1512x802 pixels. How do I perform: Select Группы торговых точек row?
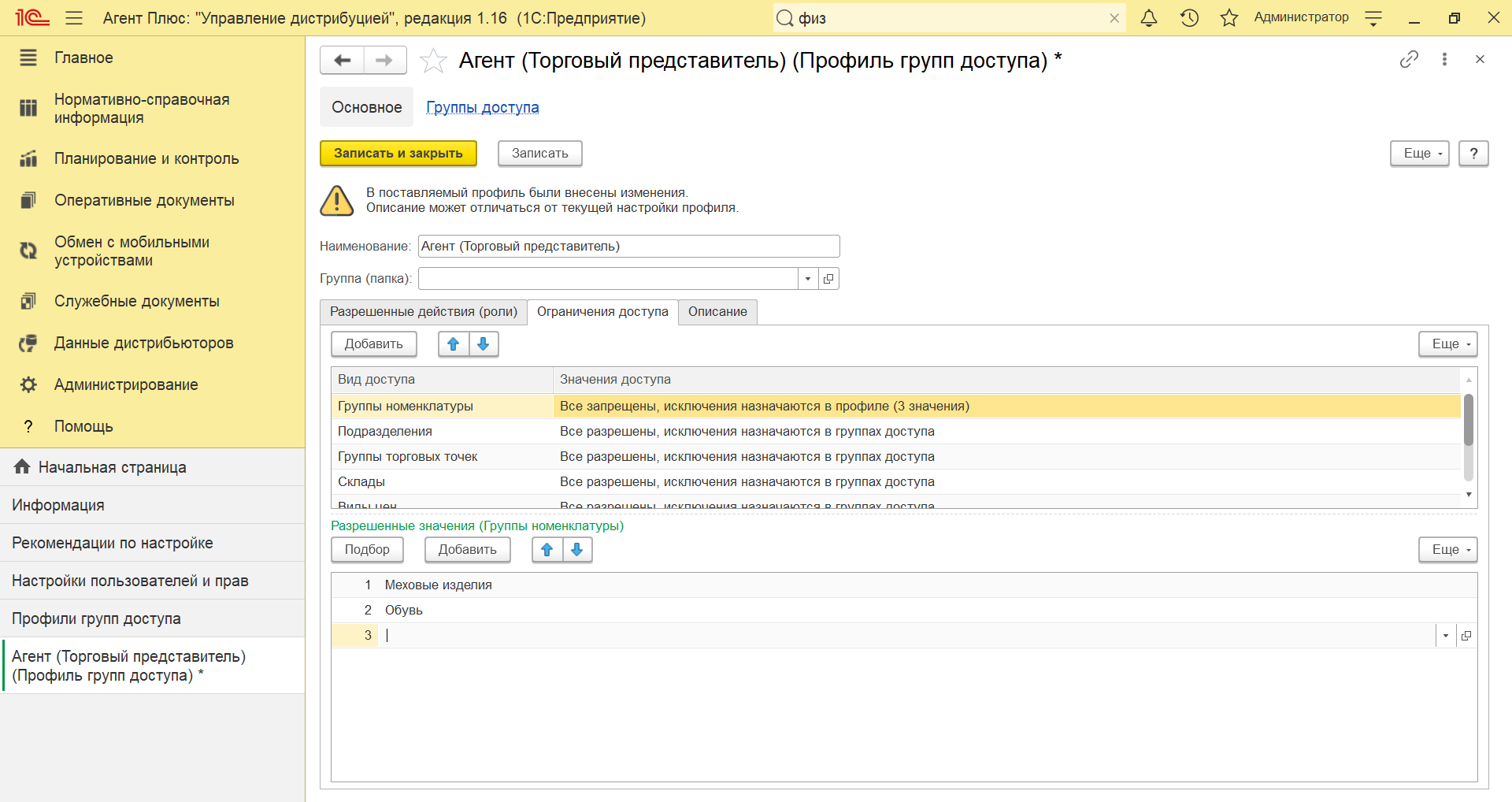point(895,457)
